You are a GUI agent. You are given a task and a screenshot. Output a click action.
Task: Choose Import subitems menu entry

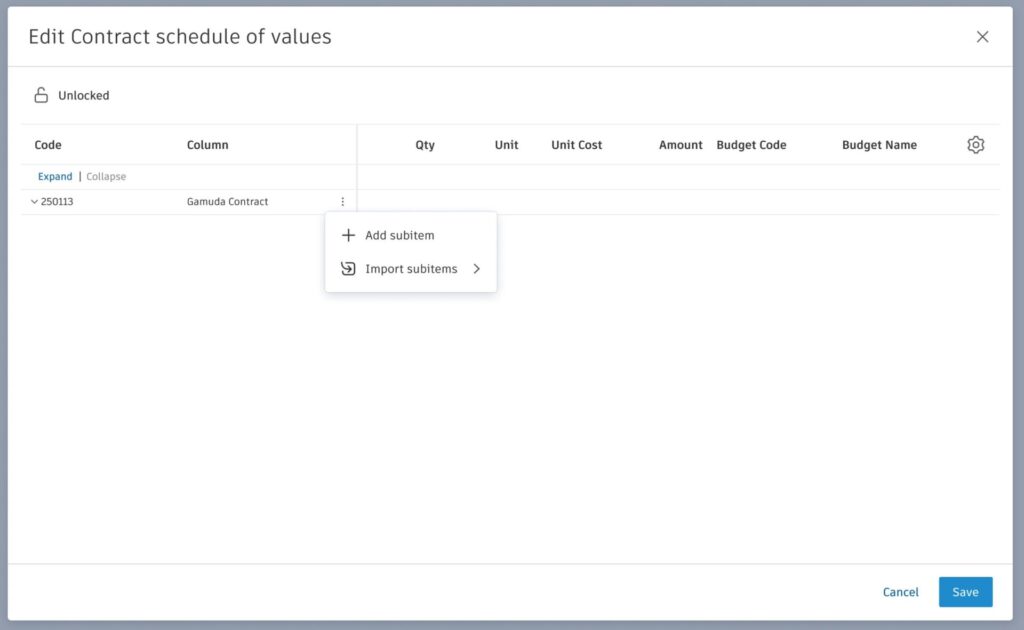[x=411, y=269]
